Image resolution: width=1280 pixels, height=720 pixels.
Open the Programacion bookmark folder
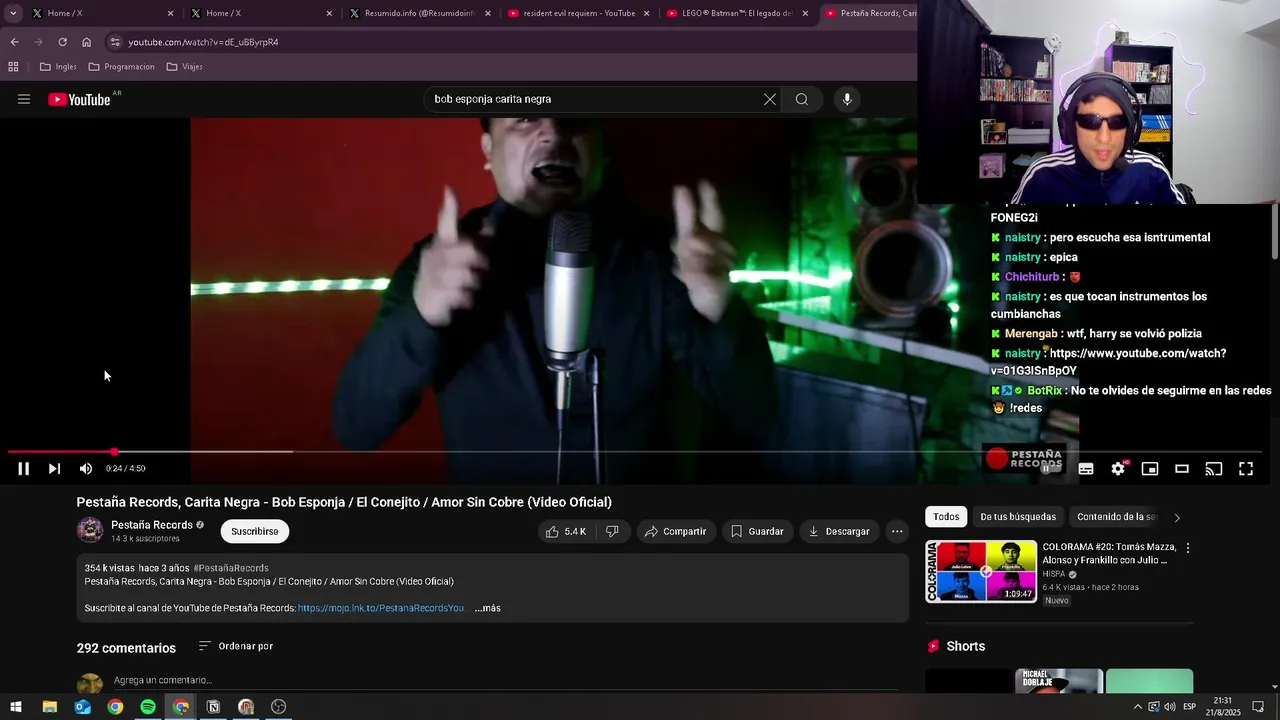(121, 67)
